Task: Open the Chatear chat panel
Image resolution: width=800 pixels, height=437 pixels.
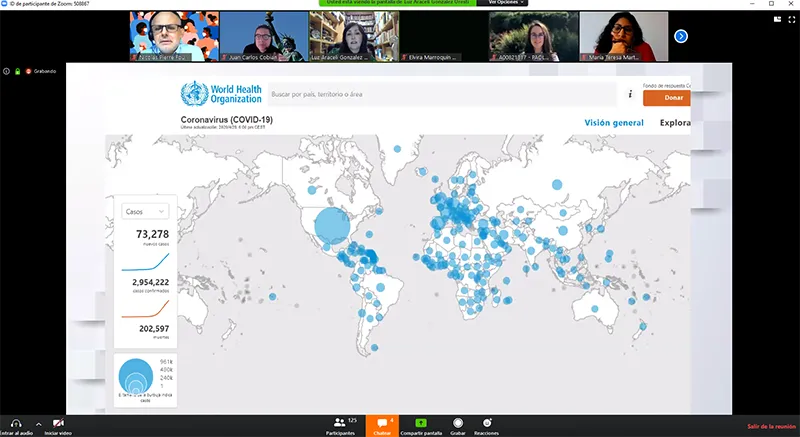Action: point(382,426)
